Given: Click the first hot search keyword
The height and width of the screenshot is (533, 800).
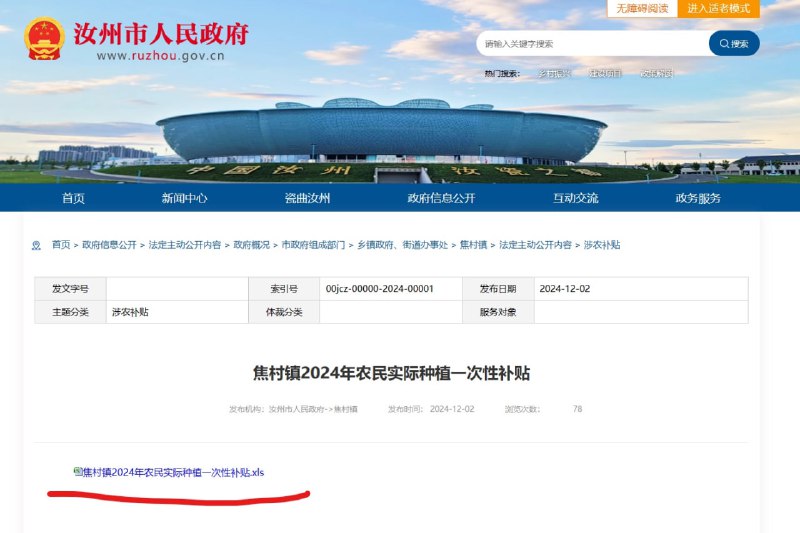Looking at the screenshot, I should coord(554,74).
